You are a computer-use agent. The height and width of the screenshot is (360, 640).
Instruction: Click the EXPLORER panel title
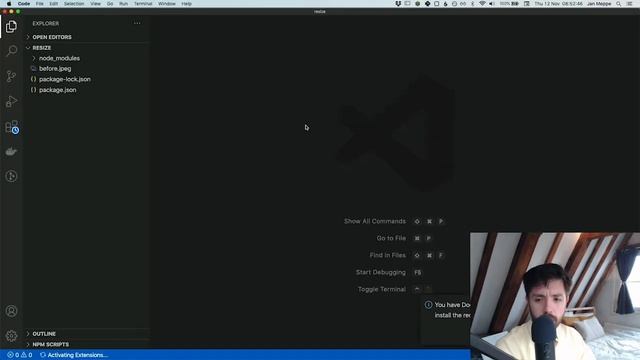tap(46, 23)
